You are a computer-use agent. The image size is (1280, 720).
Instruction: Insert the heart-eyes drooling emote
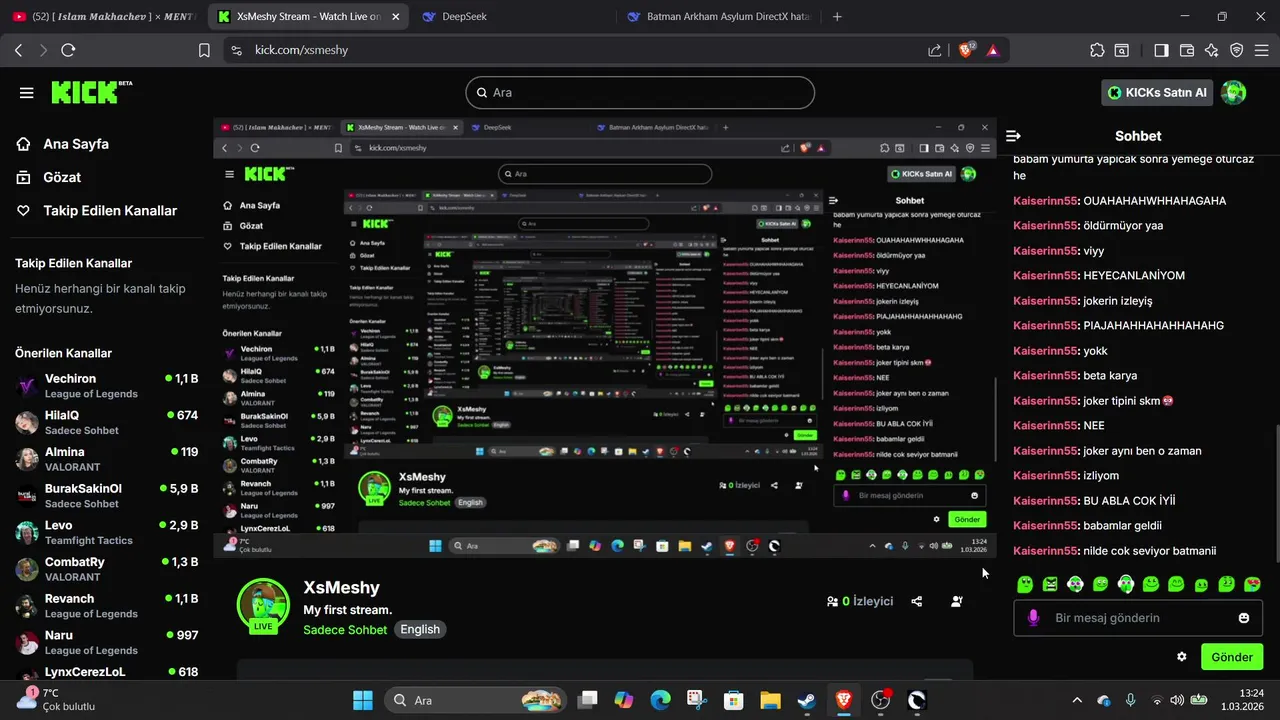pos(1252,584)
